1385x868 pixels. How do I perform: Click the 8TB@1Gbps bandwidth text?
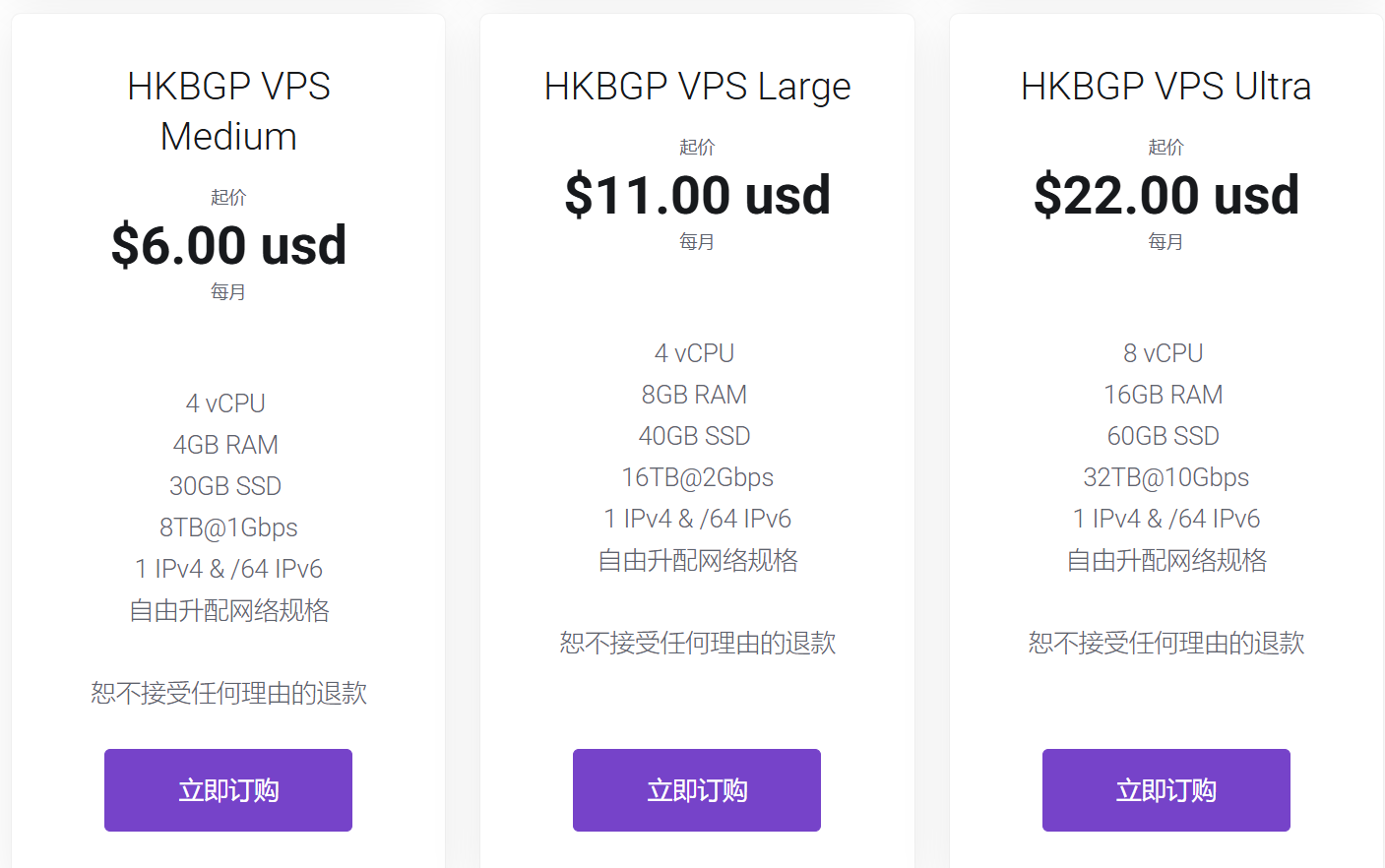click(x=228, y=527)
